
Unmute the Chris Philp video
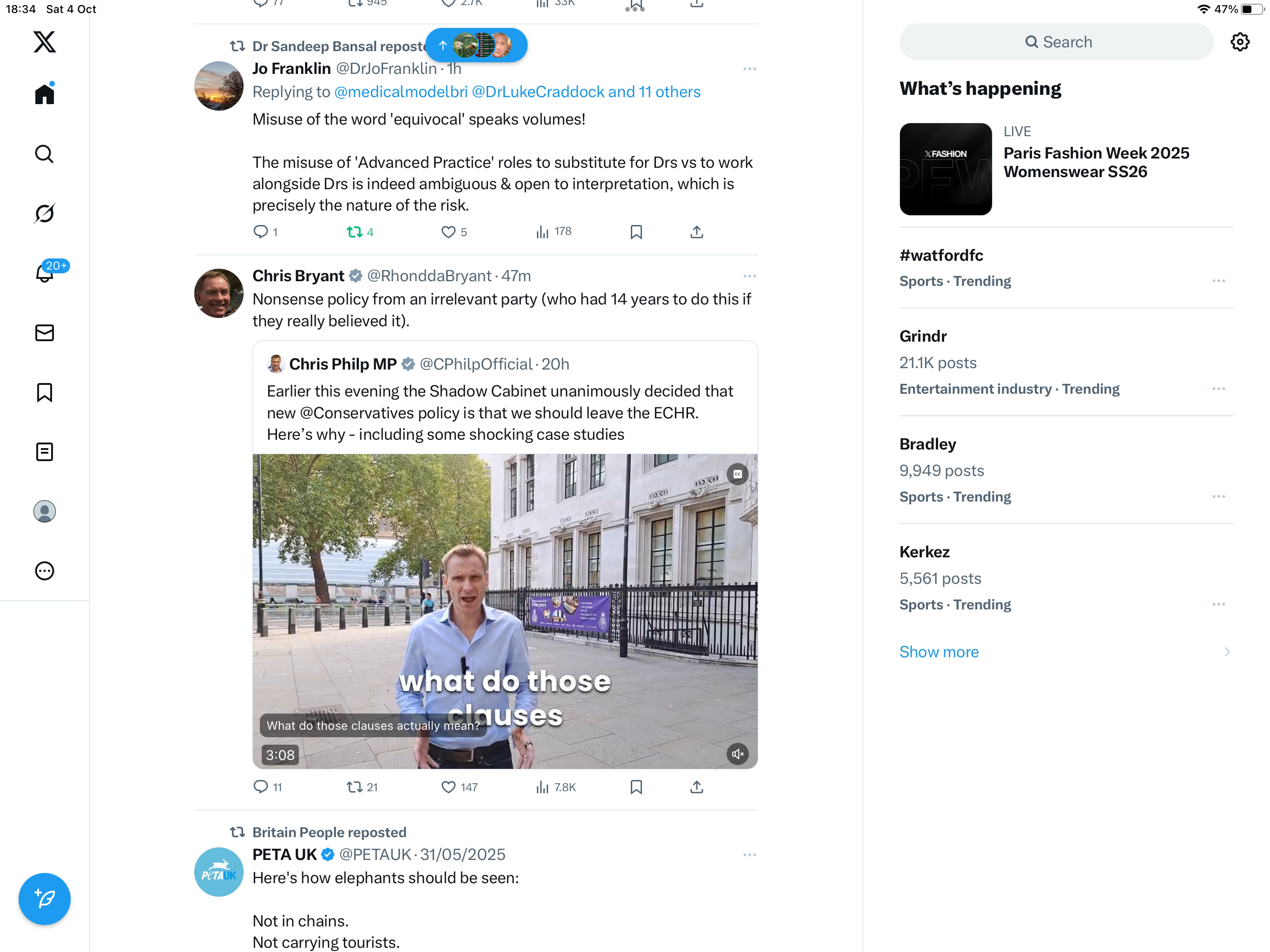pyautogui.click(x=737, y=754)
